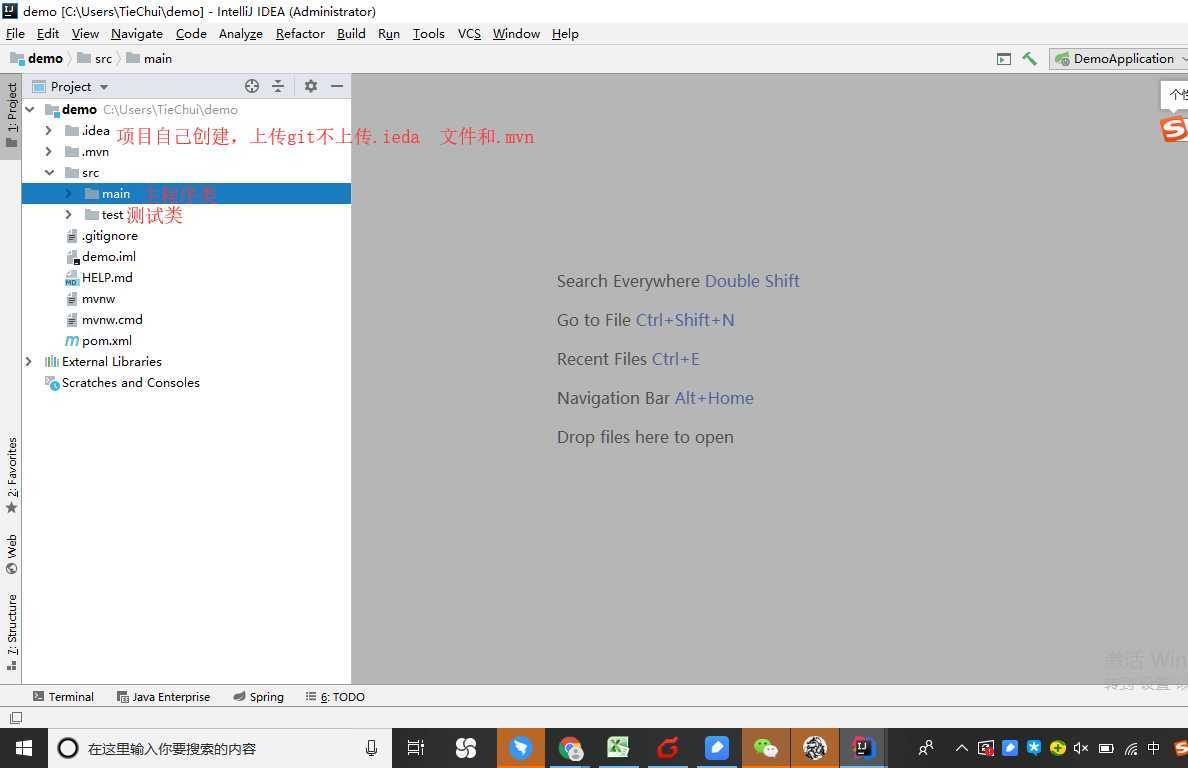The width and height of the screenshot is (1188, 768).
Task: Open the Help menu
Action: [565, 33]
